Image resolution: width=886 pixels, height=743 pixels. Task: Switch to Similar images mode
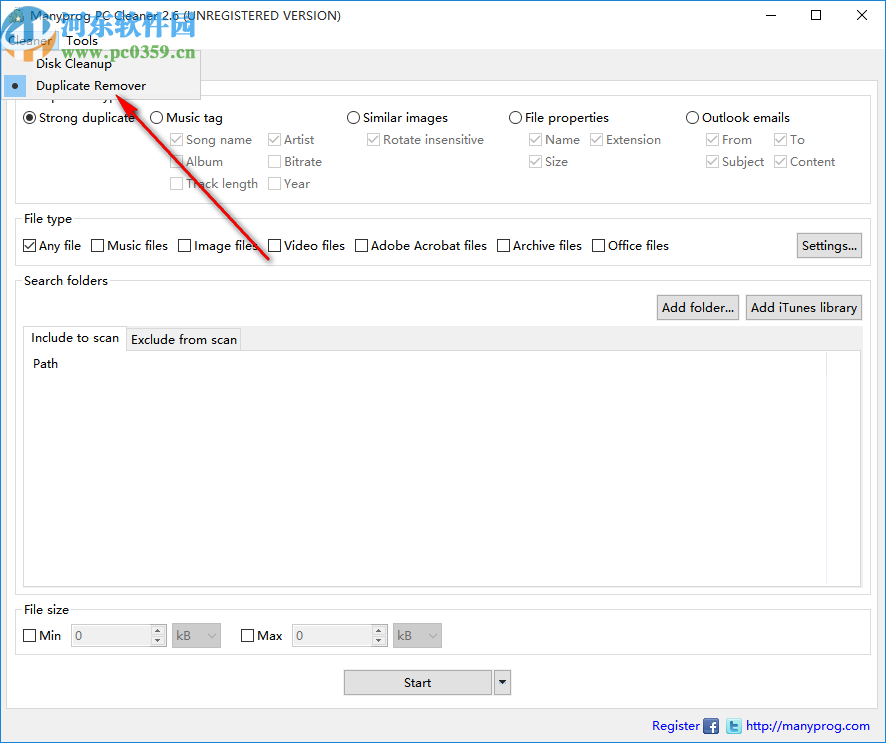click(353, 117)
